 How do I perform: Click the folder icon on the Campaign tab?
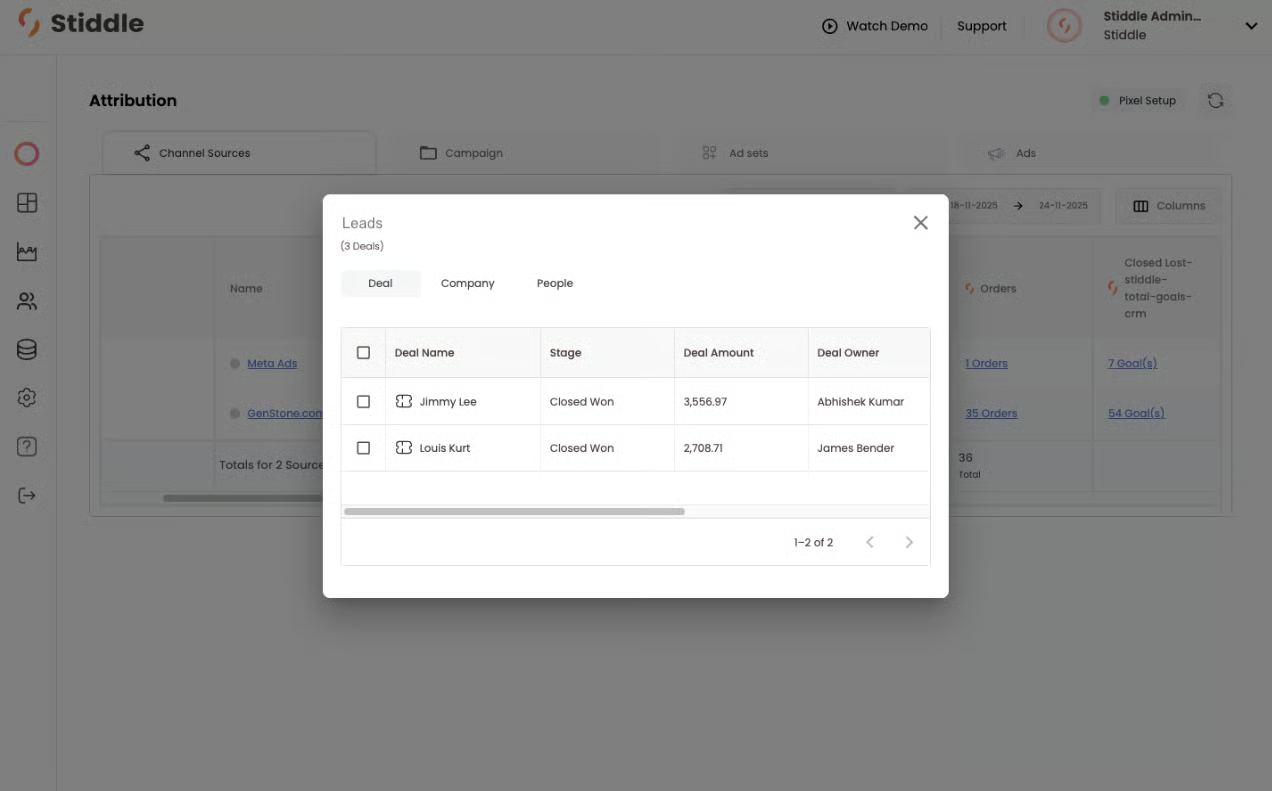click(428, 153)
